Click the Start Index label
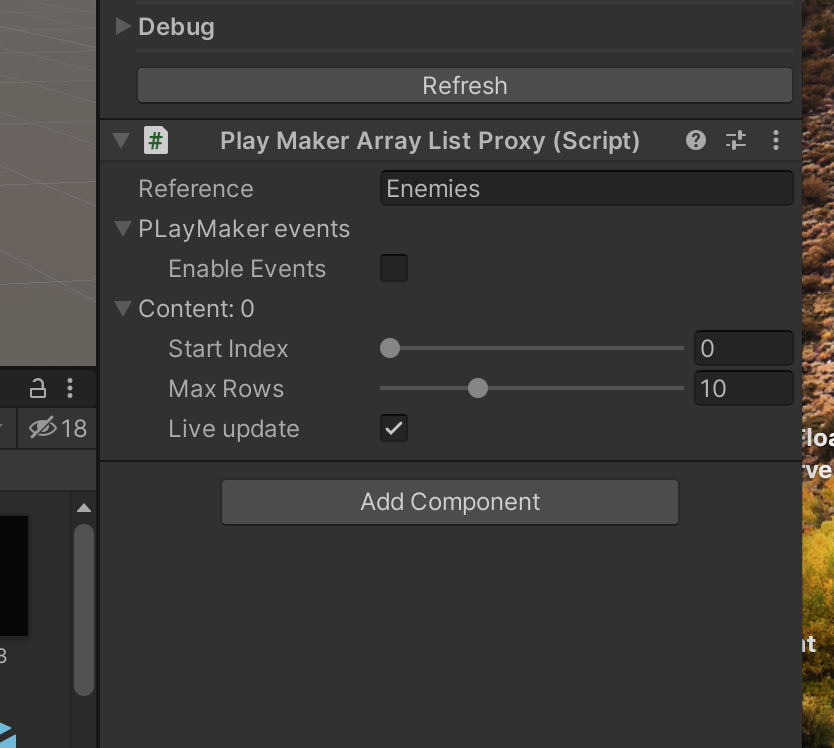This screenshot has width=834, height=748. pyautogui.click(x=228, y=348)
